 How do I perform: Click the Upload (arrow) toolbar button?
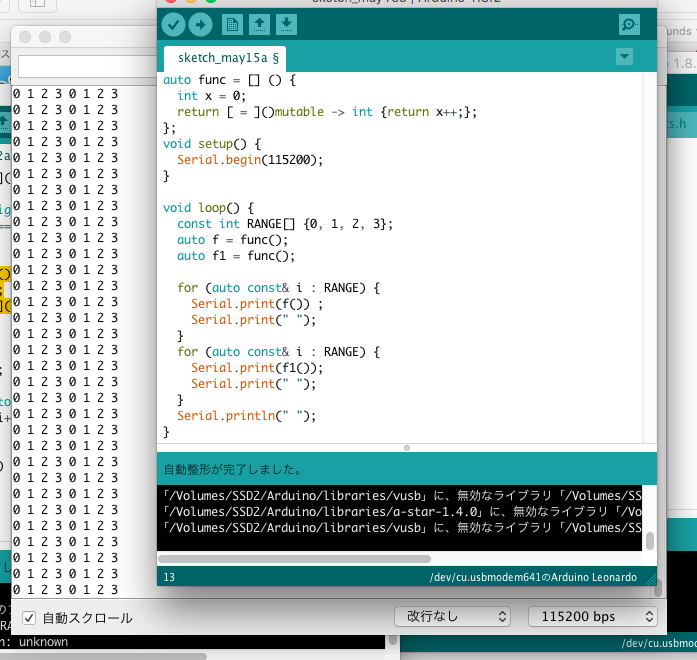200,24
